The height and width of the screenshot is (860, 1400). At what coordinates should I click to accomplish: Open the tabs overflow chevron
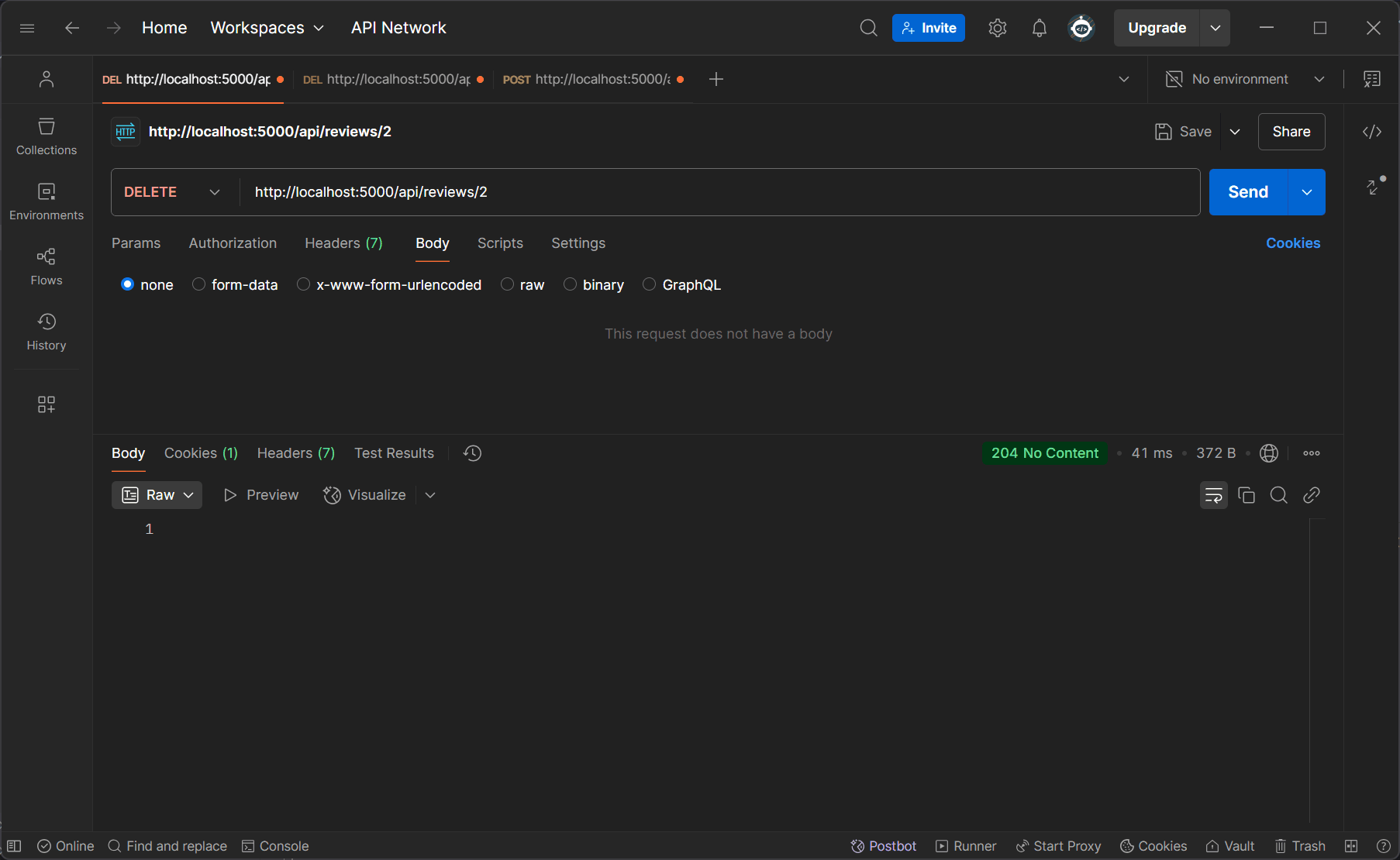(1124, 79)
